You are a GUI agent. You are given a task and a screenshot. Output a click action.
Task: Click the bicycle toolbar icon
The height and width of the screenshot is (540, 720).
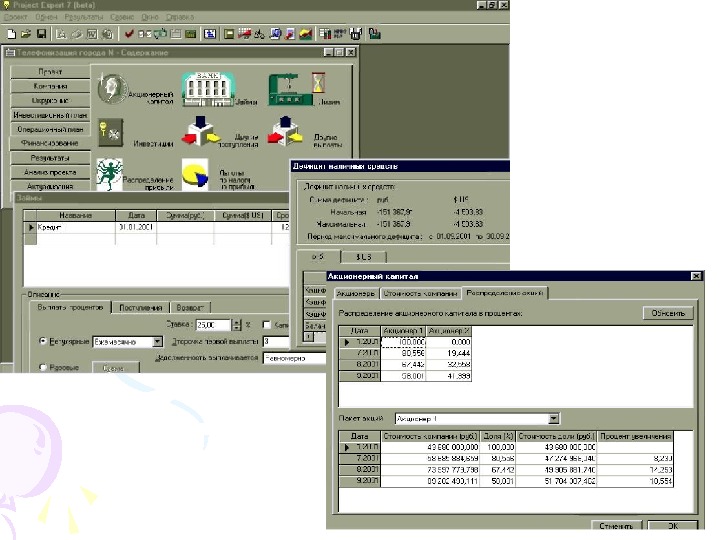pyautogui.click(x=259, y=34)
